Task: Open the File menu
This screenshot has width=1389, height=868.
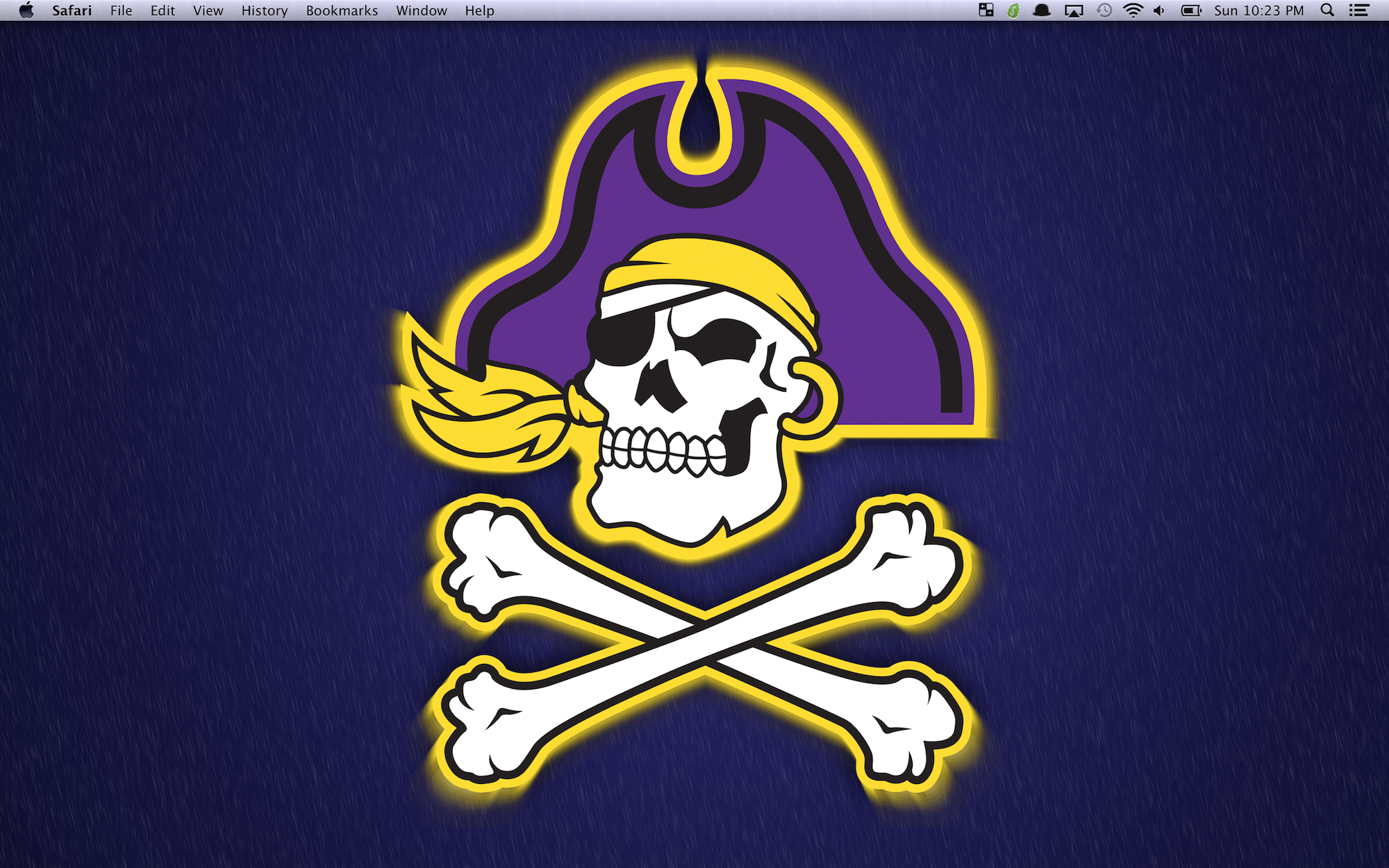Action: point(121,10)
